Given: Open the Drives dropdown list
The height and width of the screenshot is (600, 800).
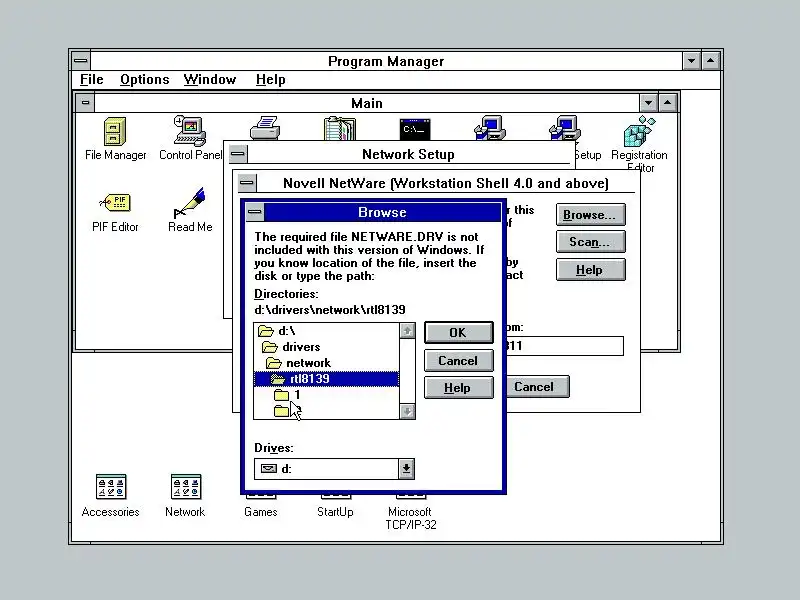Looking at the screenshot, I should pos(334,469).
